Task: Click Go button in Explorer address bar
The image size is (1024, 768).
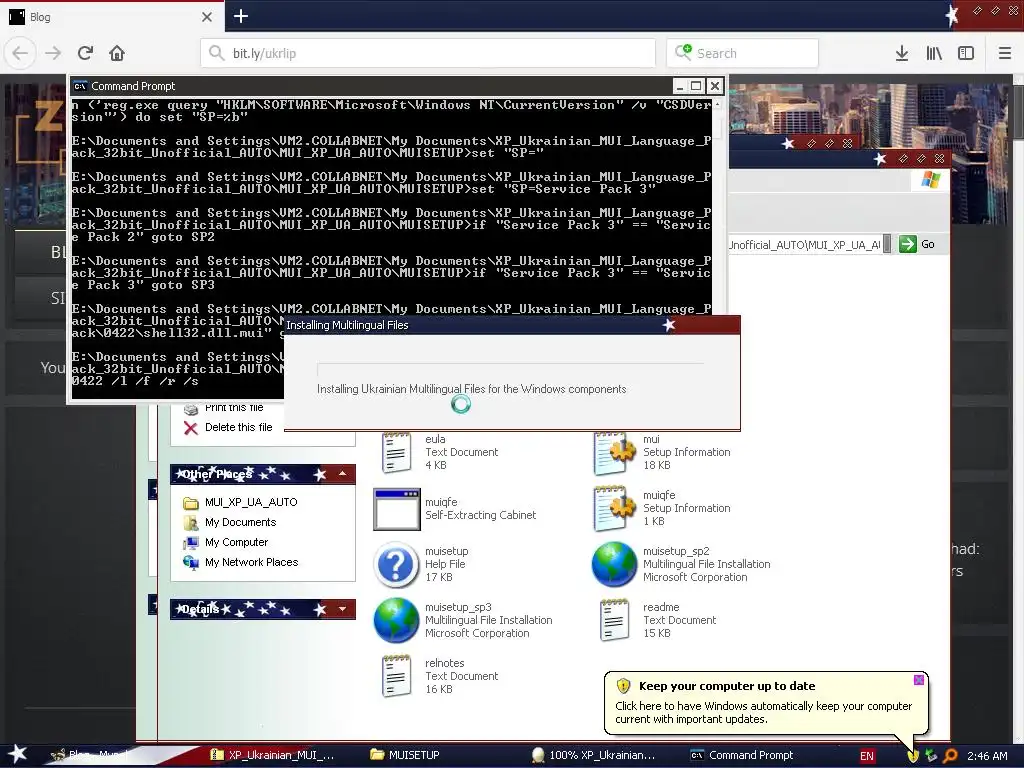Action: click(917, 244)
